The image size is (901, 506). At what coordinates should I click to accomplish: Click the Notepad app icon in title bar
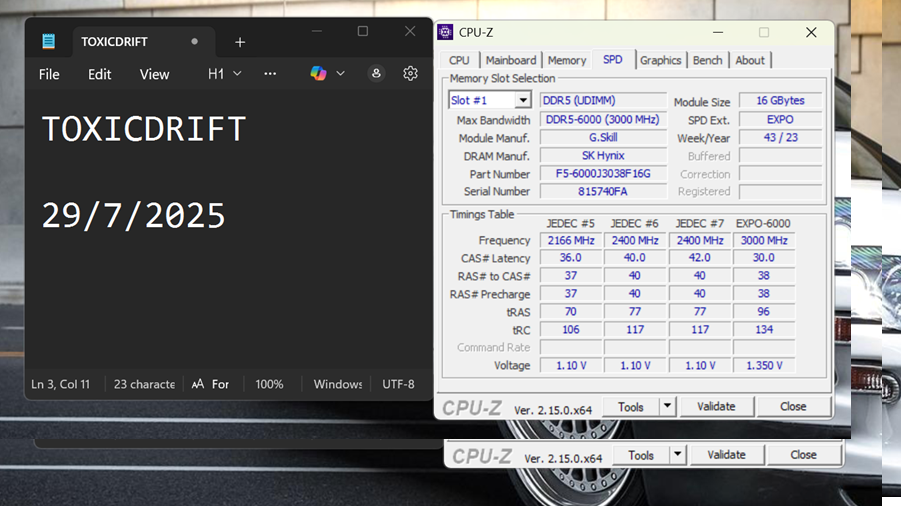click(48, 41)
